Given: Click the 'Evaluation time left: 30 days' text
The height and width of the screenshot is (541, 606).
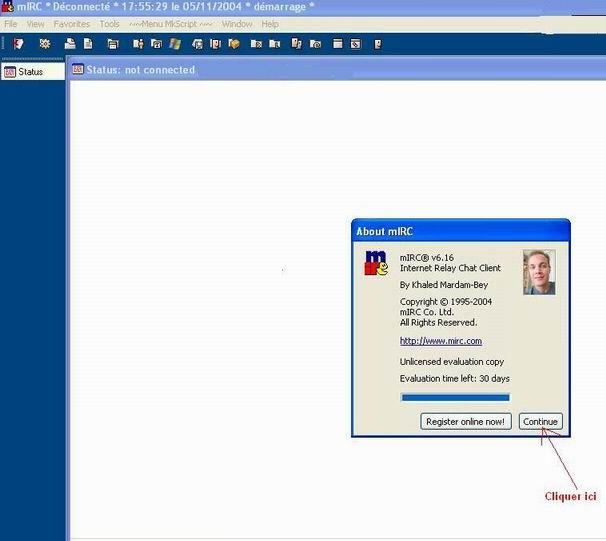Looking at the screenshot, I should pos(454,378).
